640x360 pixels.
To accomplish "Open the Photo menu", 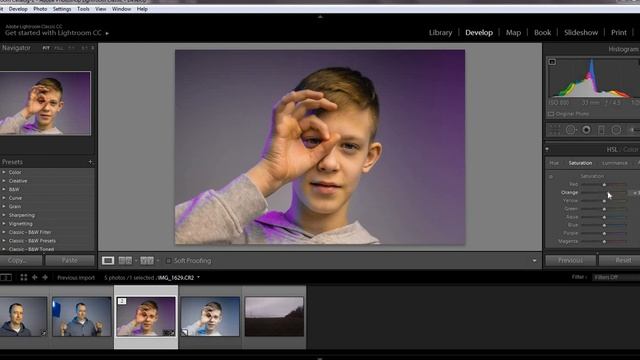I will [40, 9].
